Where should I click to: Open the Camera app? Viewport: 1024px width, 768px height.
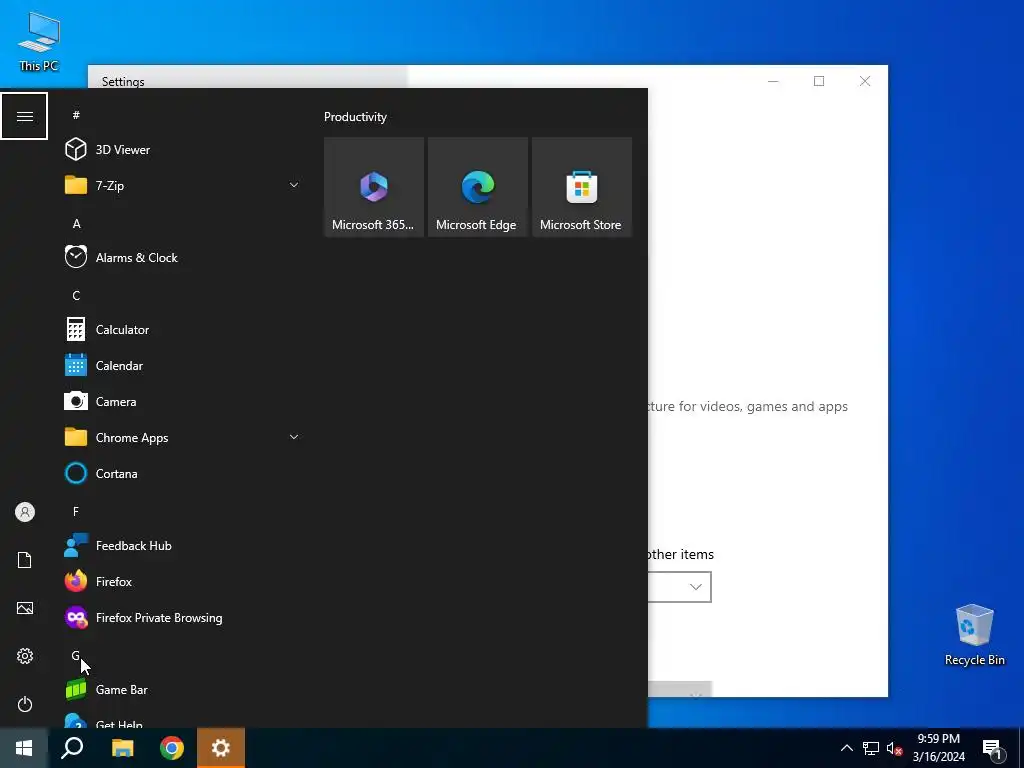[x=183, y=401]
